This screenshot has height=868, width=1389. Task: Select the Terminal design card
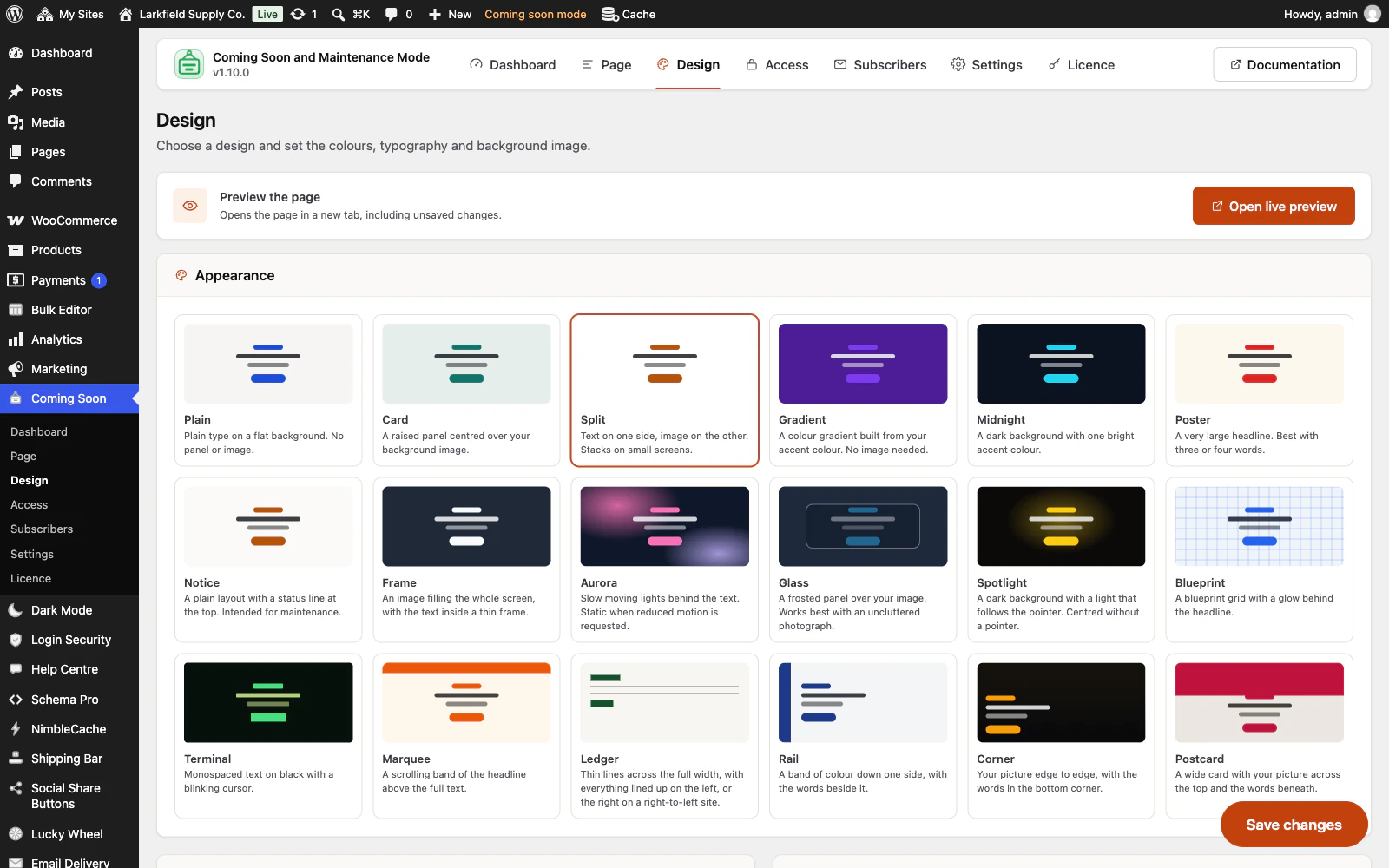pyautogui.click(x=268, y=736)
